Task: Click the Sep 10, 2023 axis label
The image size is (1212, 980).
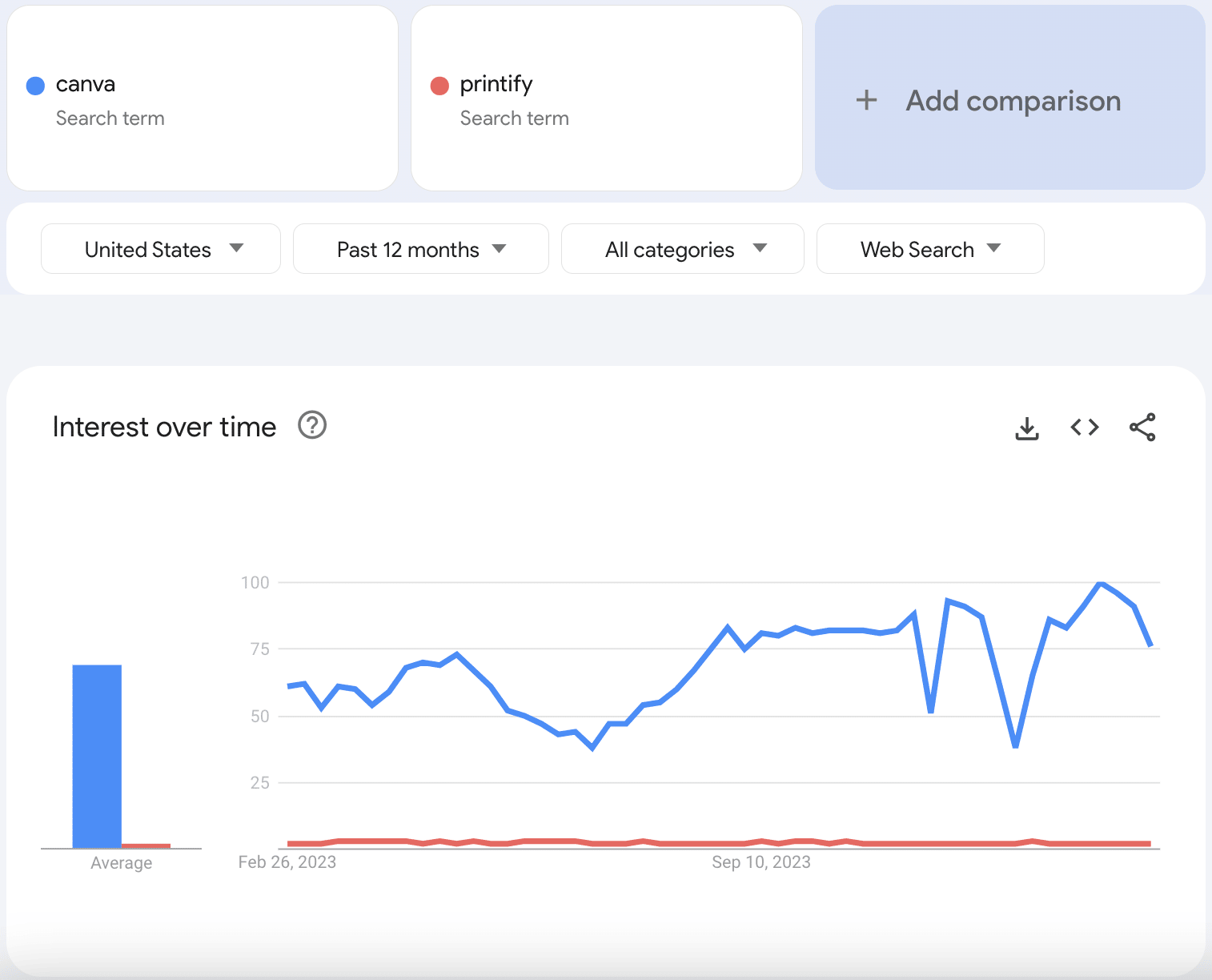Action: point(761,862)
